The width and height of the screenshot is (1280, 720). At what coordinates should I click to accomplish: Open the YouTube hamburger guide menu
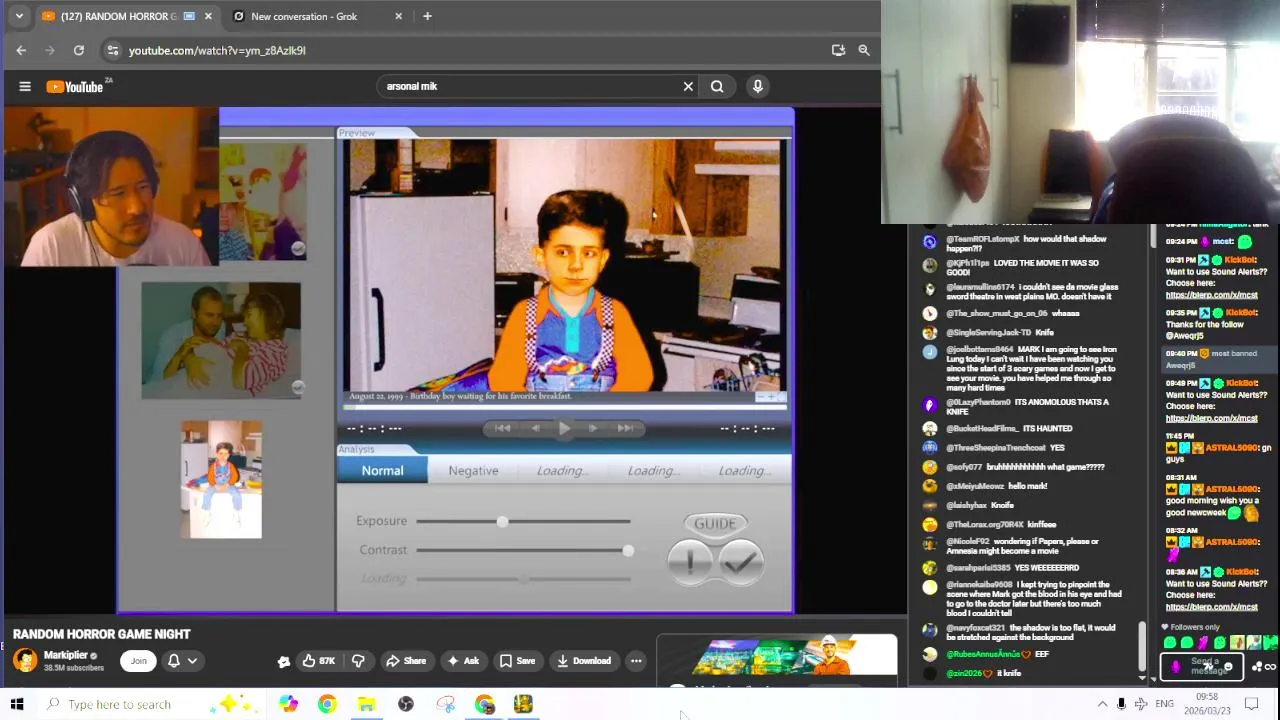pyautogui.click(x=25, y=86)
